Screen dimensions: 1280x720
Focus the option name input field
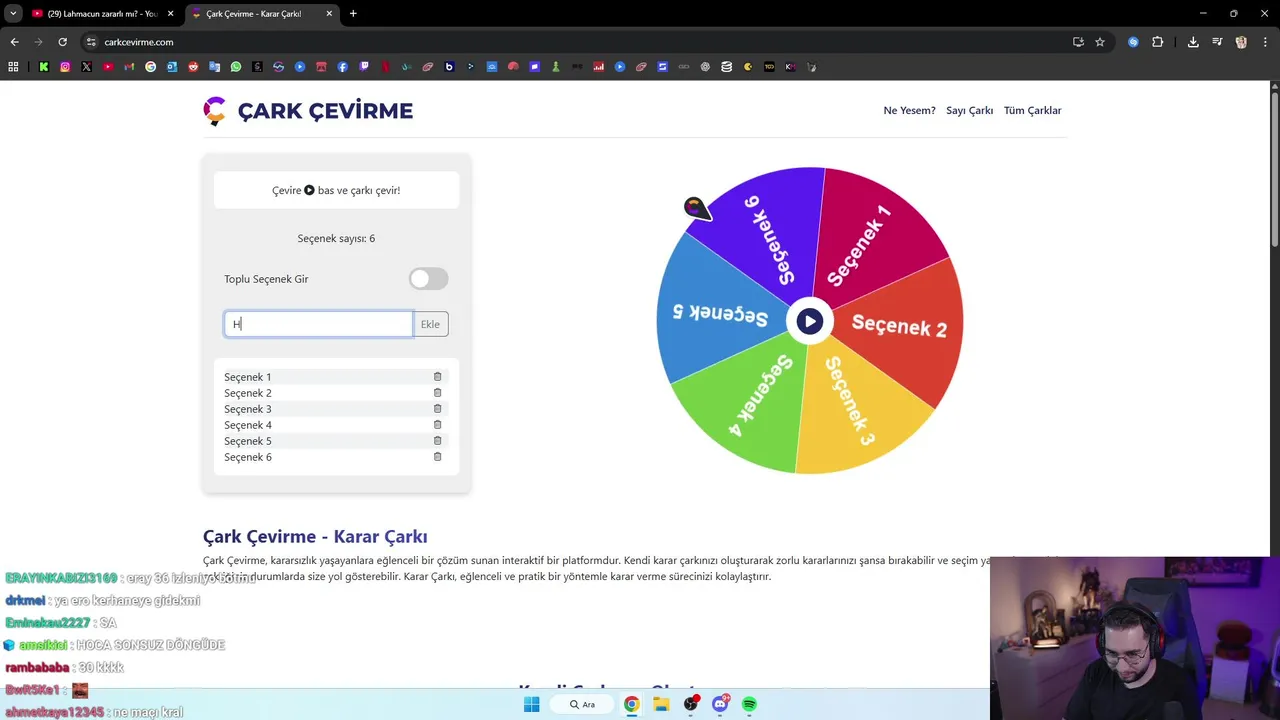(318, 324)
